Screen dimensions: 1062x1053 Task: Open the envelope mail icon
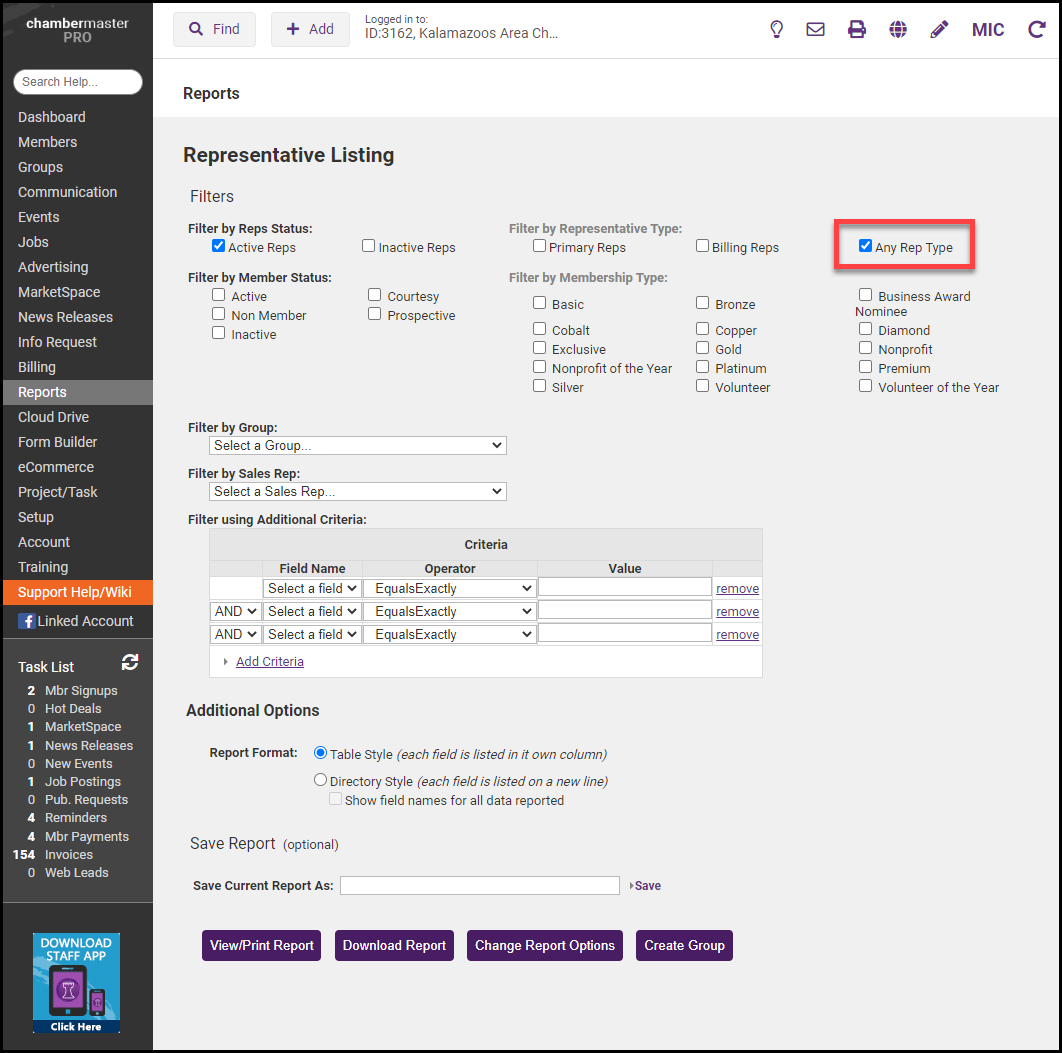815,30
